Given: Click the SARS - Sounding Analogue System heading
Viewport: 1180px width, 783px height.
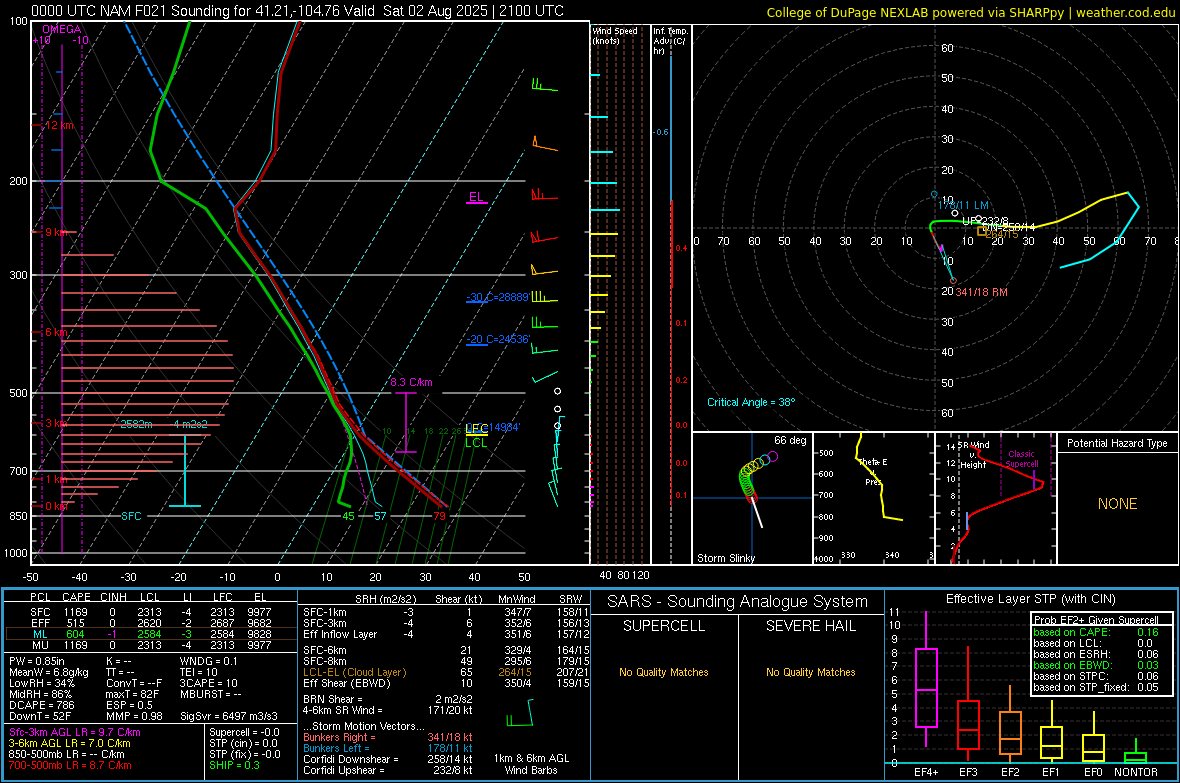Looking at the screenshot, I should [x=738, y=602].
